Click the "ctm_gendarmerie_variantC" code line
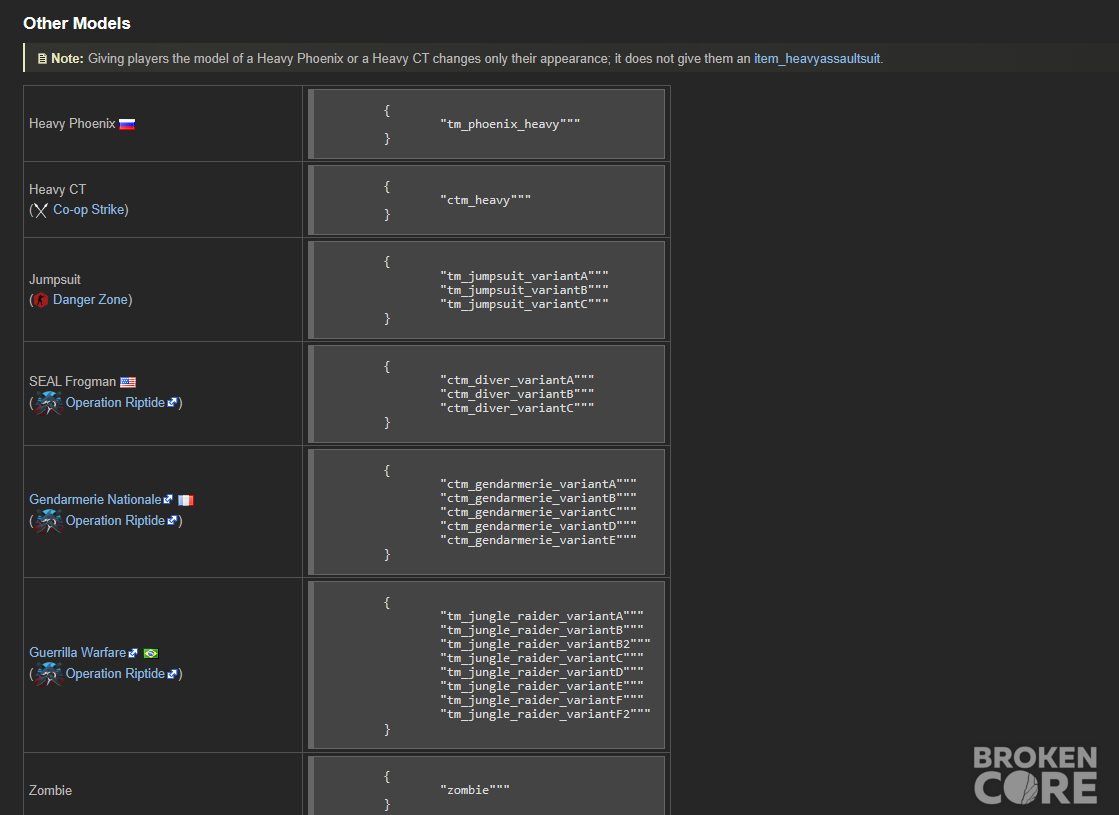 pyautogui.click(x=539, y=512)
